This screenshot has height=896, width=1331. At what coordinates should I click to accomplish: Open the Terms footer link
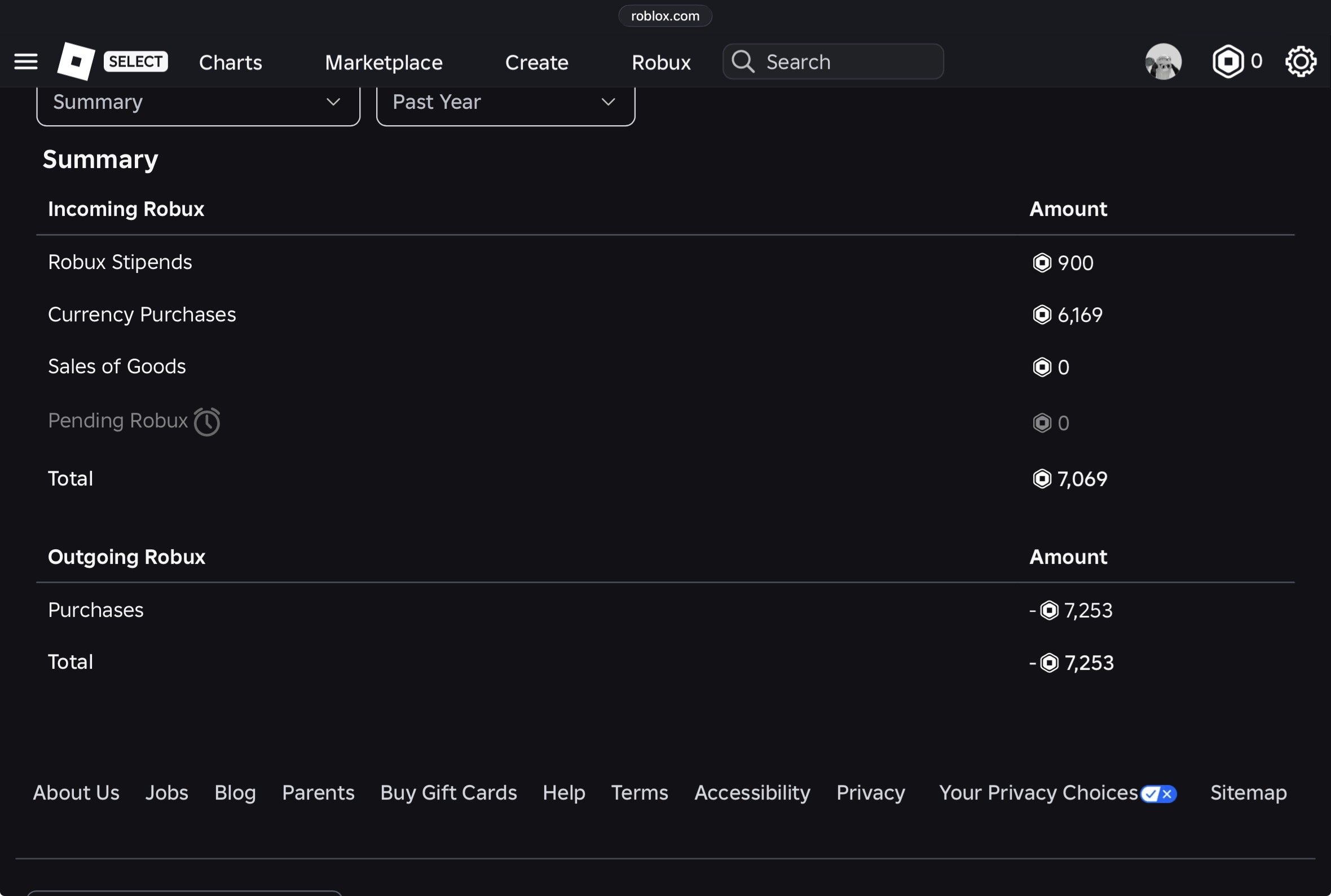click(640, 793)
